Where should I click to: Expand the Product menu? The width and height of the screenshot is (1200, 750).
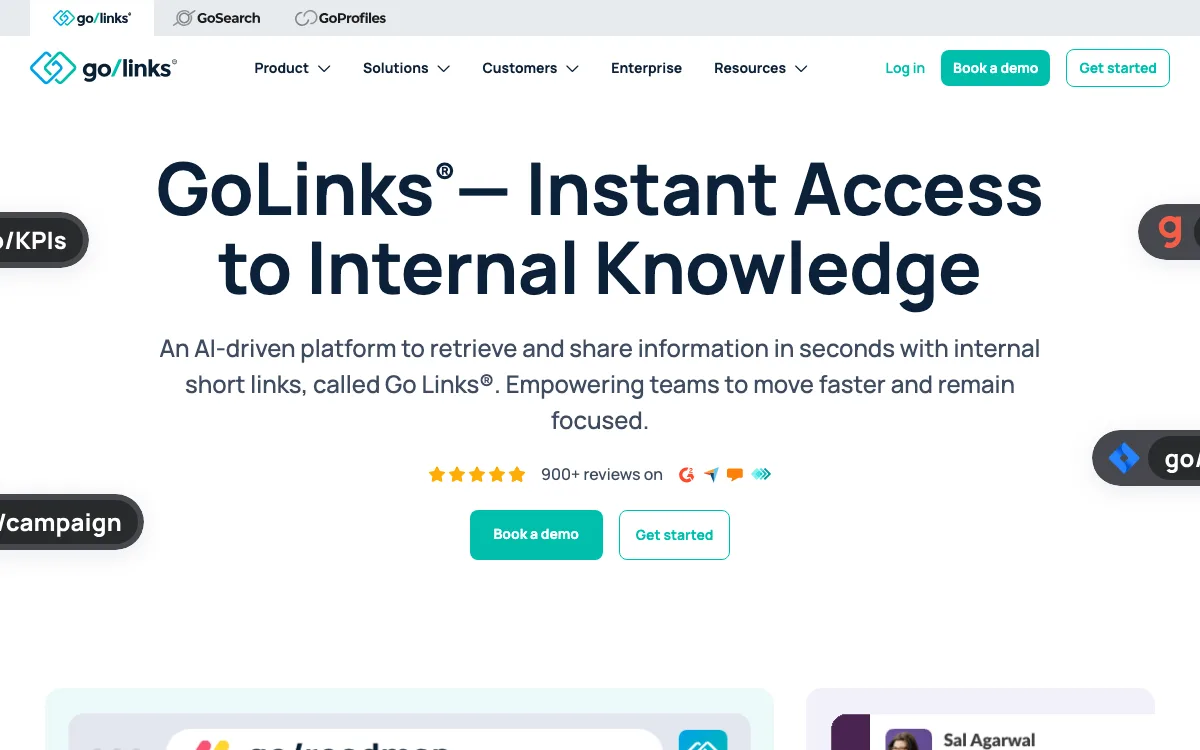292,68
